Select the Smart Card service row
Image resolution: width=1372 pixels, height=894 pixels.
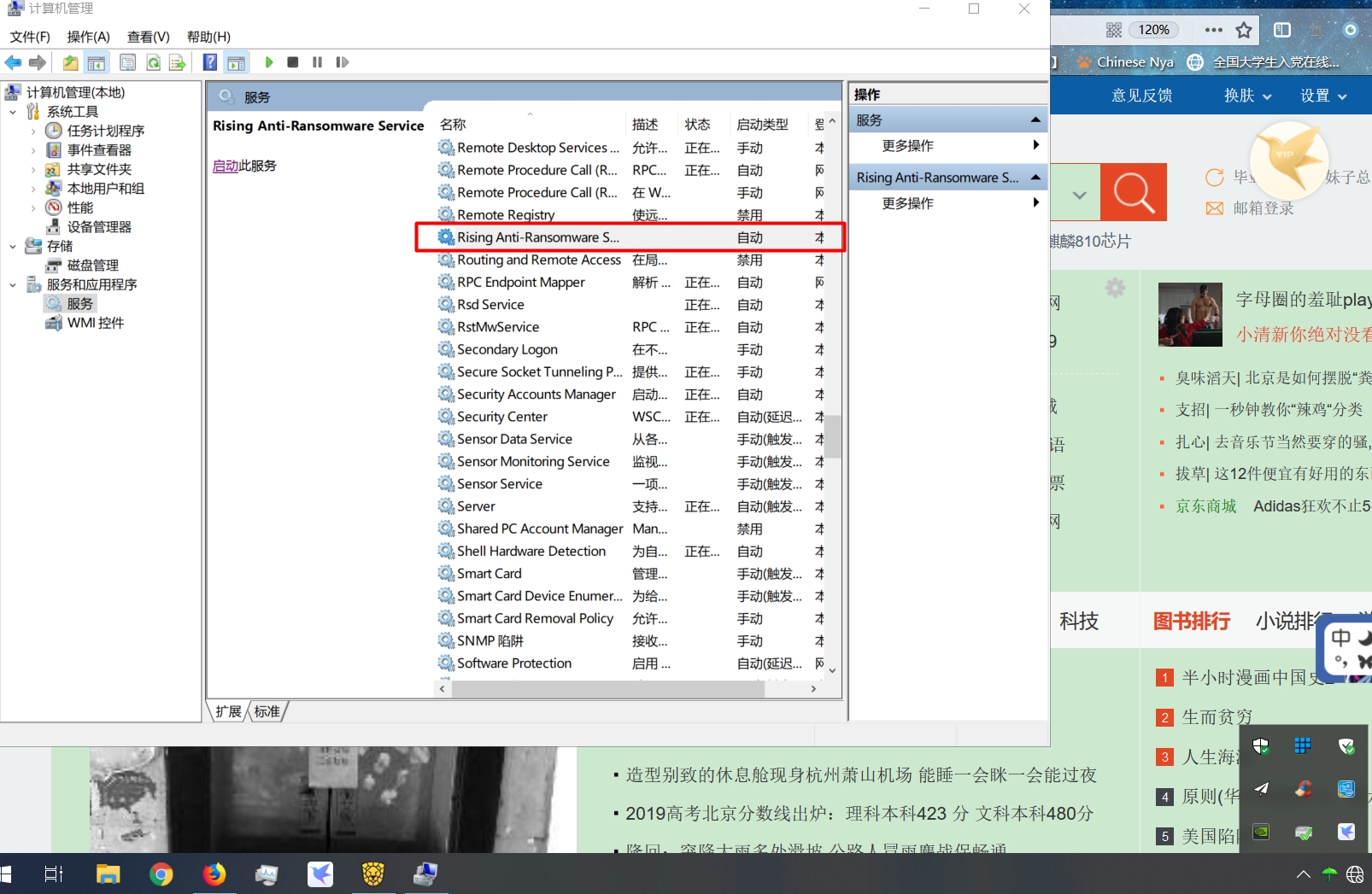(x=630, y=574)
